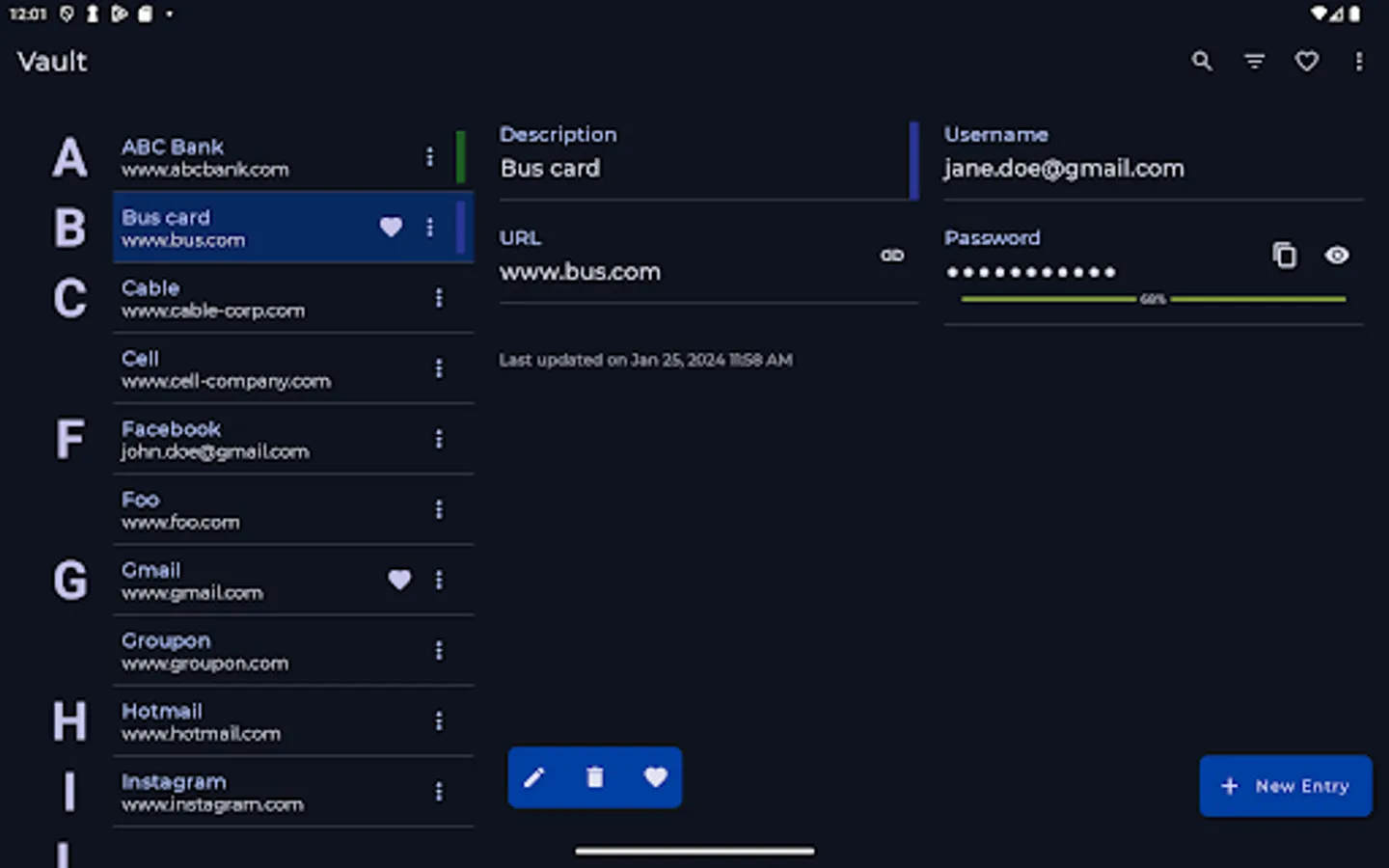Open the options menu for Hotmail
The image size is (1389, 868).
click(x=439, y=720)
